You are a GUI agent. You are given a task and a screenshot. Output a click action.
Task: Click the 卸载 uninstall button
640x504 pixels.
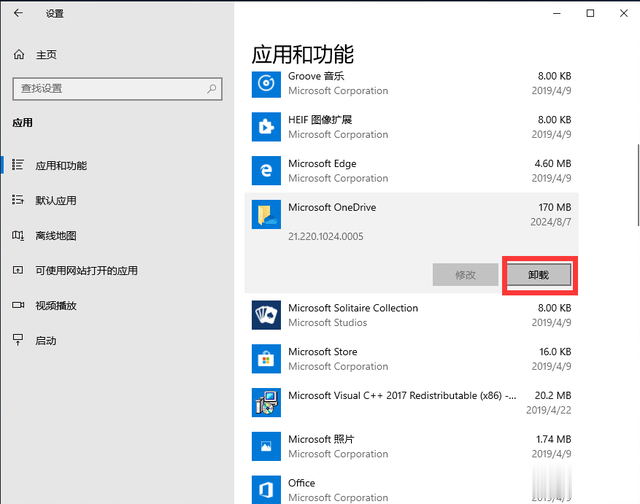[539, 275]
